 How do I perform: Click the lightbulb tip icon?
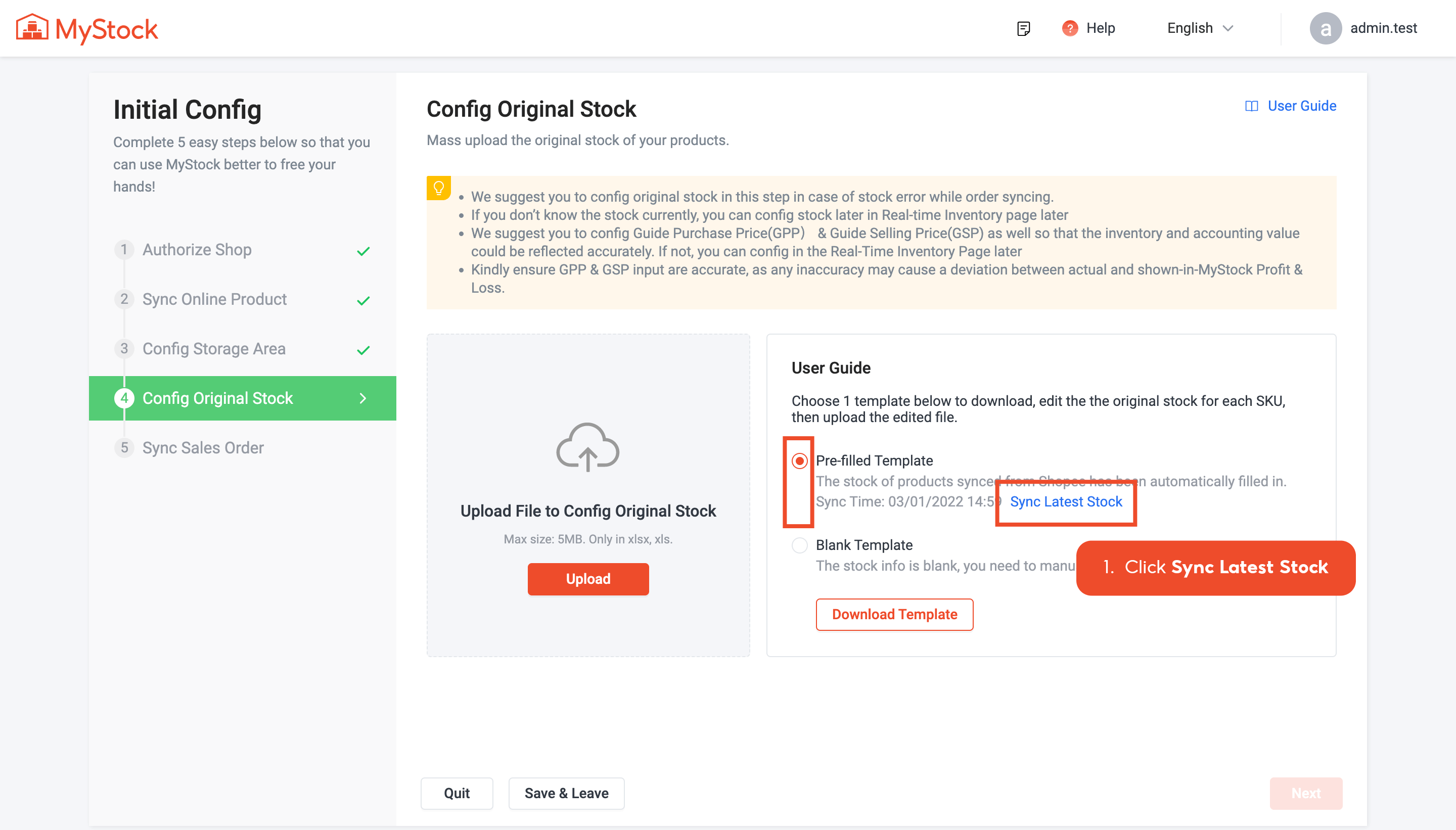tap(438, 187)
